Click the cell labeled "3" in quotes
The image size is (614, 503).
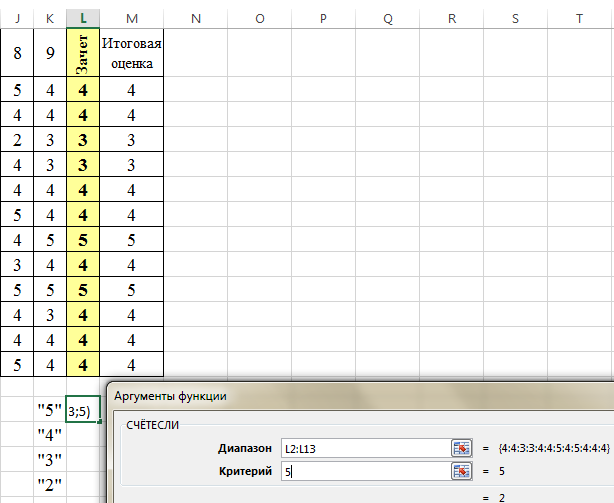49,460
